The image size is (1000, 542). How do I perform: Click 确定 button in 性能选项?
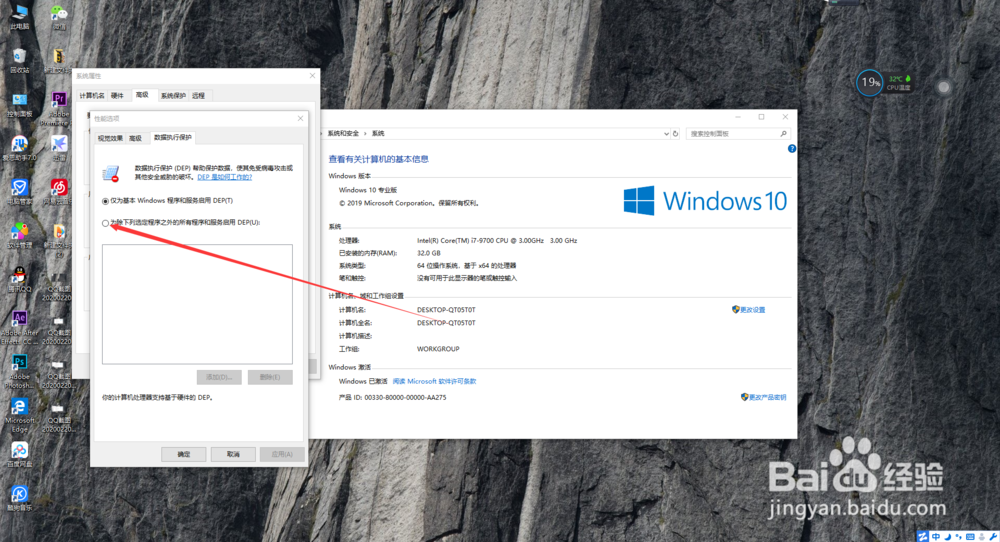pos(184,454)
